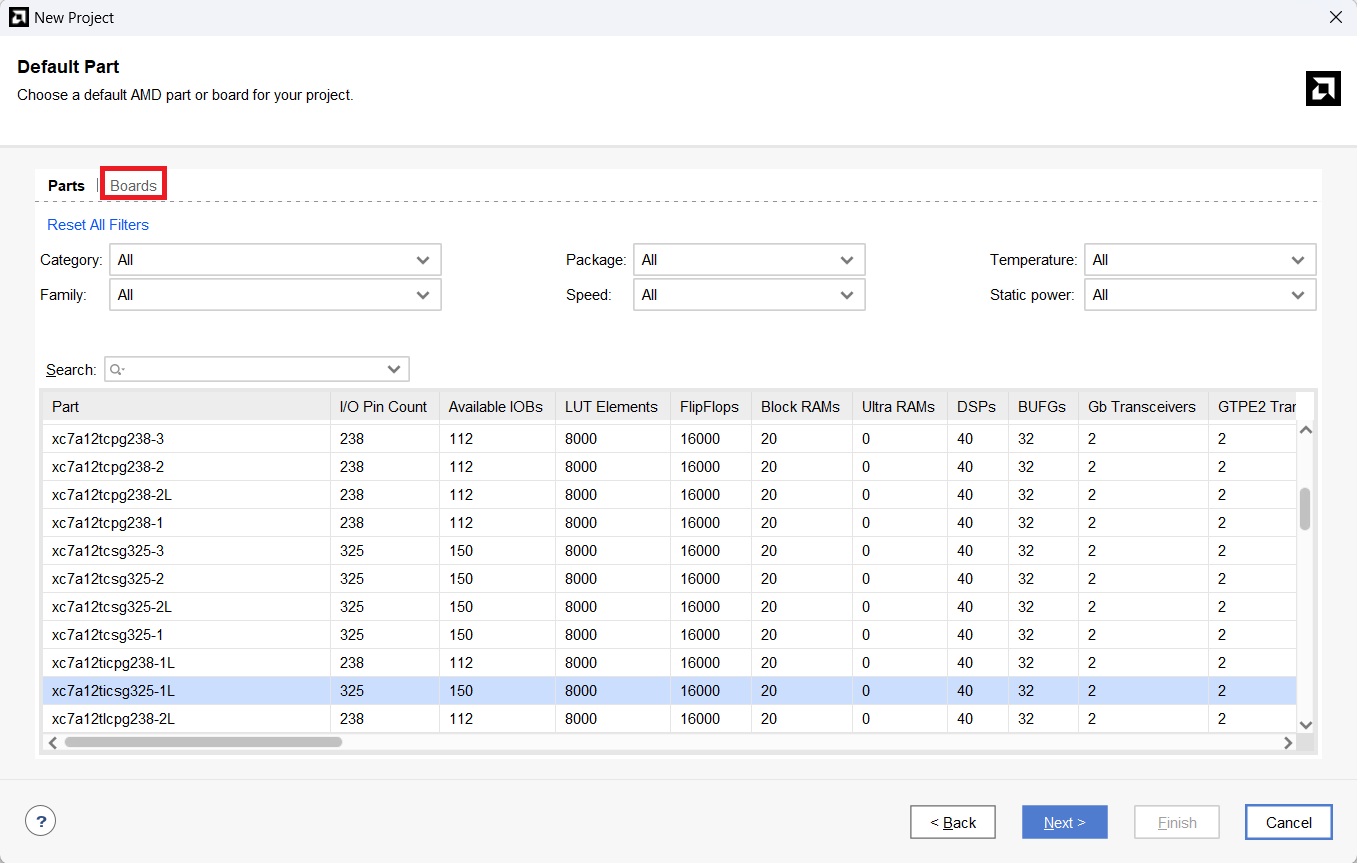Click into the Search input field

point(255,370)
